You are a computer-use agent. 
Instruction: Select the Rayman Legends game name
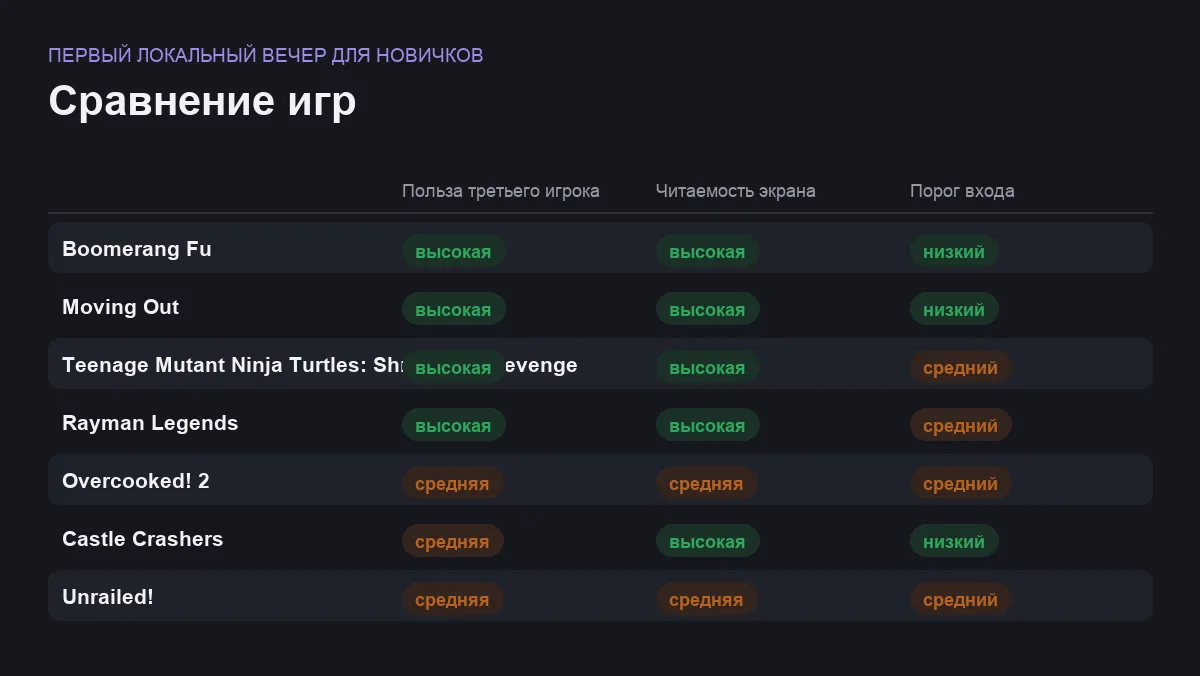150,423
